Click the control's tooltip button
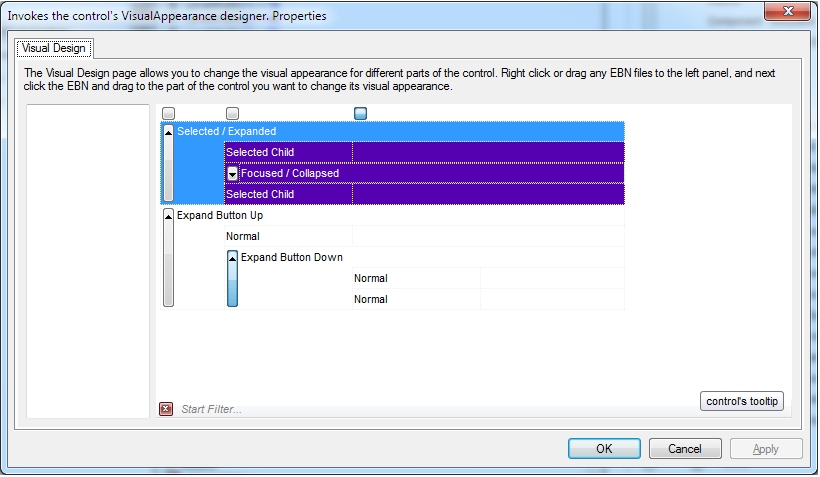Image resolution: width=820 pixels, height=477 pixels. pyautogui.click(x=742, y=401)
